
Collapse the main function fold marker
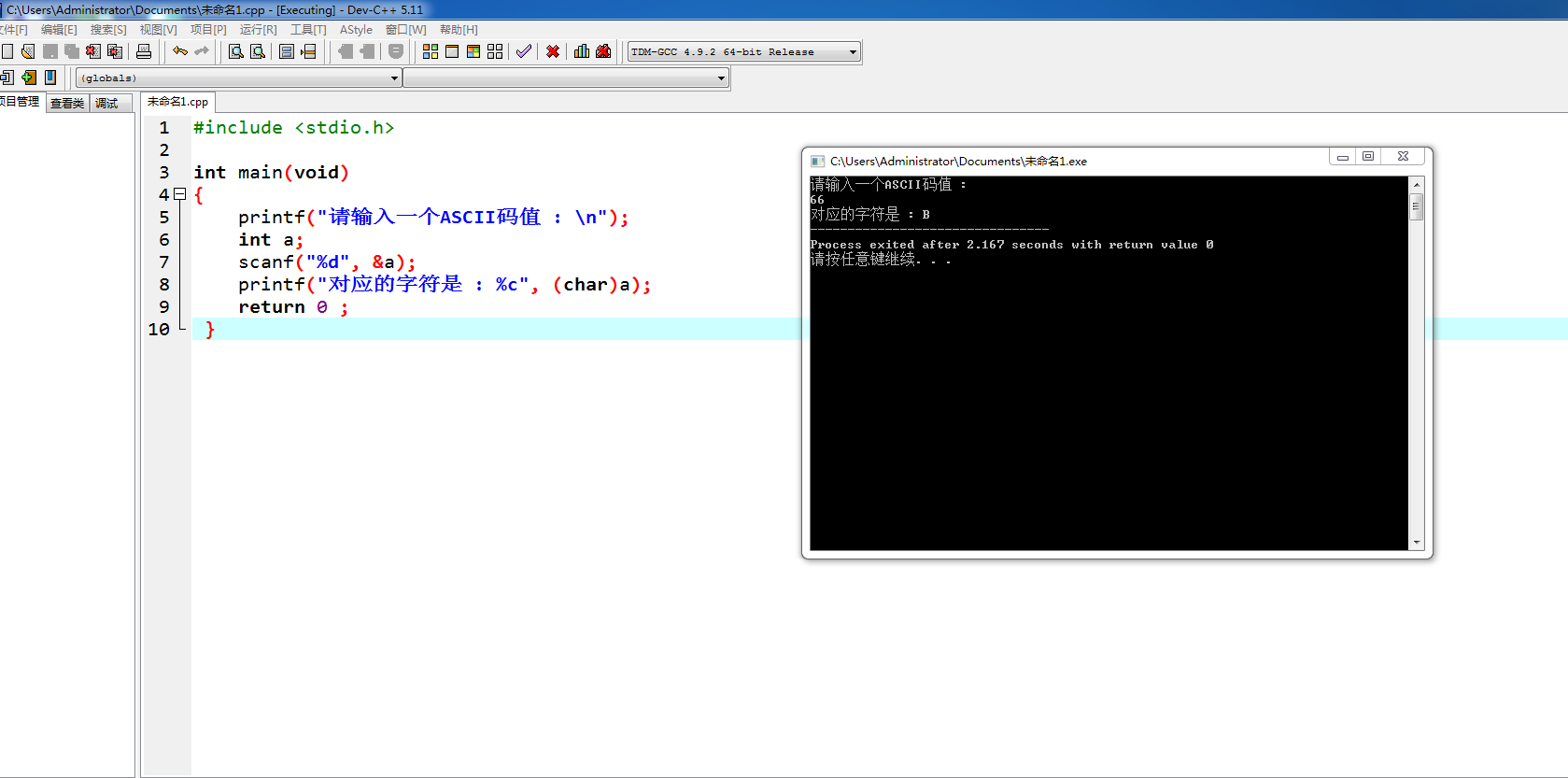coord(180,194)
